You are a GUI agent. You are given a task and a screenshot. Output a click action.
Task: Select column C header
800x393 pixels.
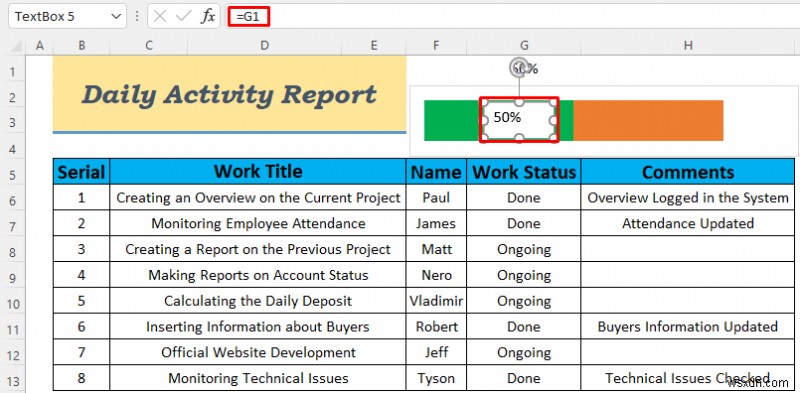click(148, 46)
